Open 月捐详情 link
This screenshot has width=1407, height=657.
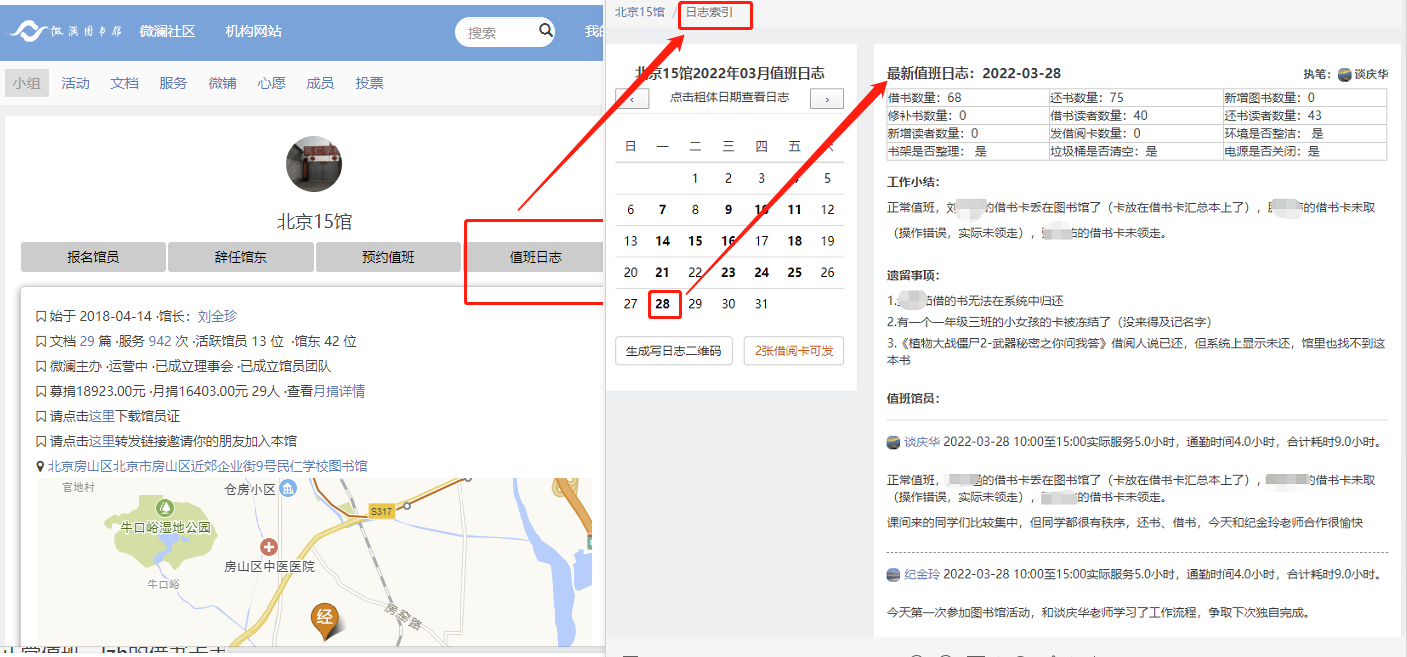tap(339, 391)
